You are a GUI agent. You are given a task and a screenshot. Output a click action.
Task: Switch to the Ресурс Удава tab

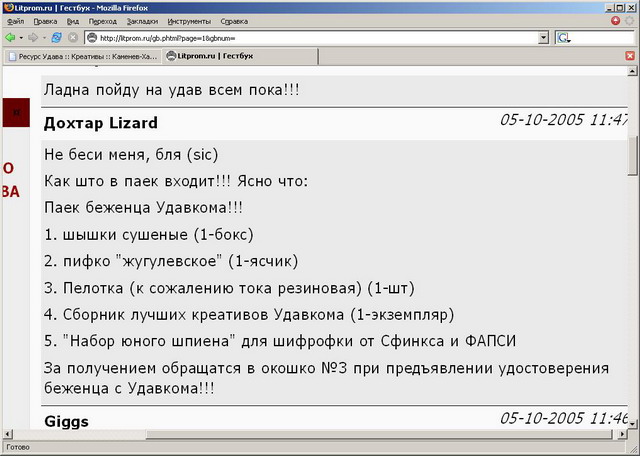[x=82, y=56]
